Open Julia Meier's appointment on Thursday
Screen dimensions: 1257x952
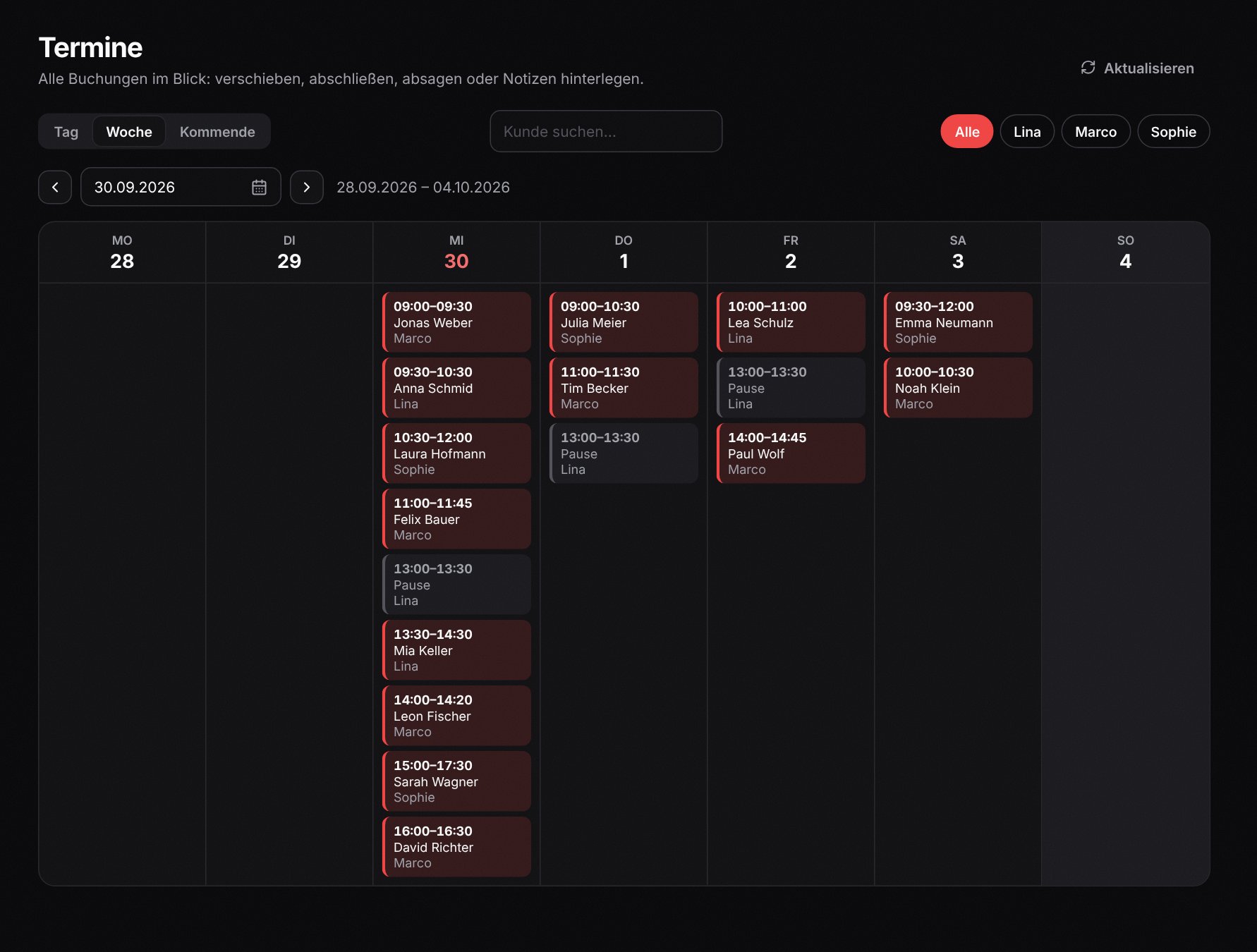tap(624, 322)
